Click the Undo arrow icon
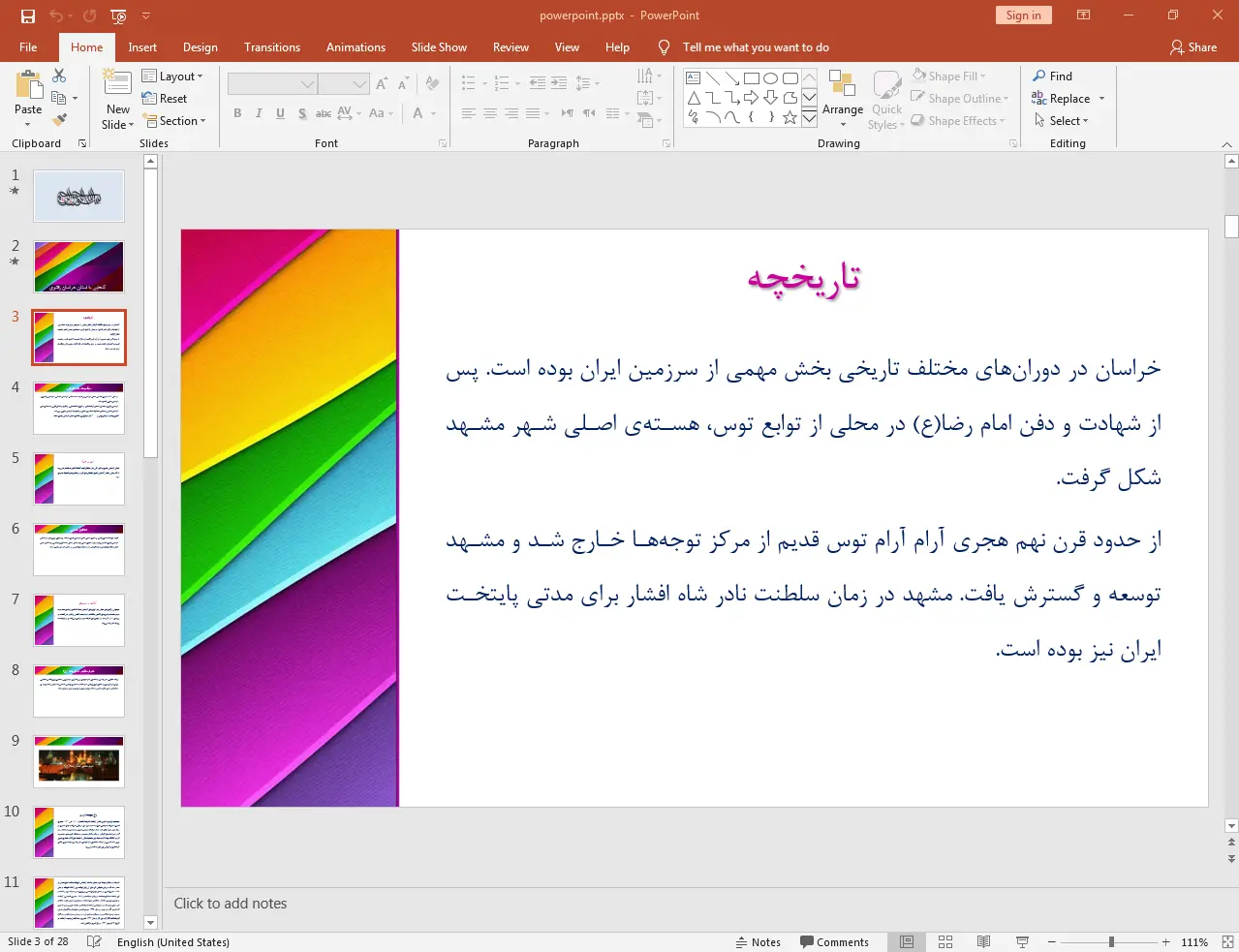 55,15
